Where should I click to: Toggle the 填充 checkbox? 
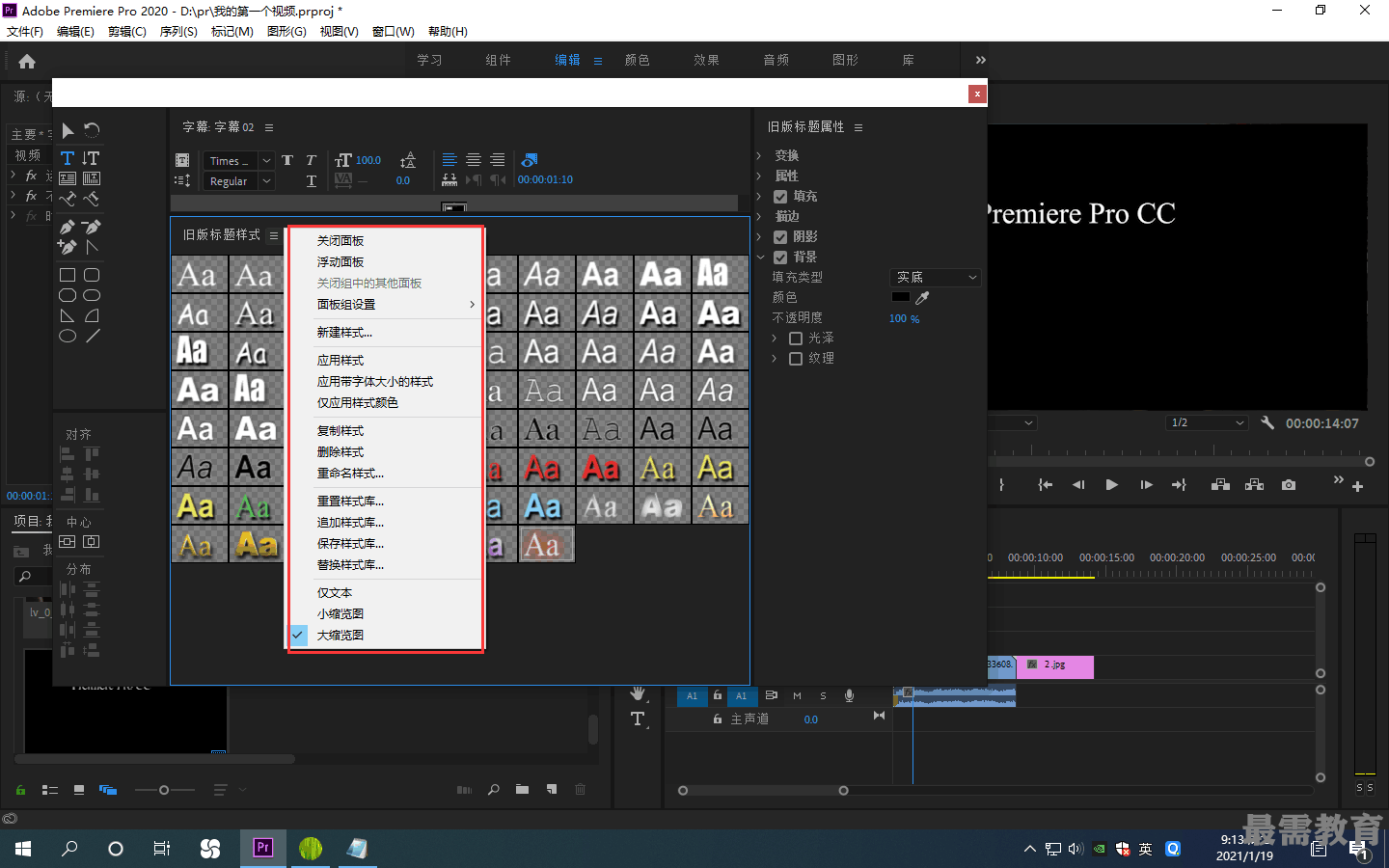click(780, 197)
